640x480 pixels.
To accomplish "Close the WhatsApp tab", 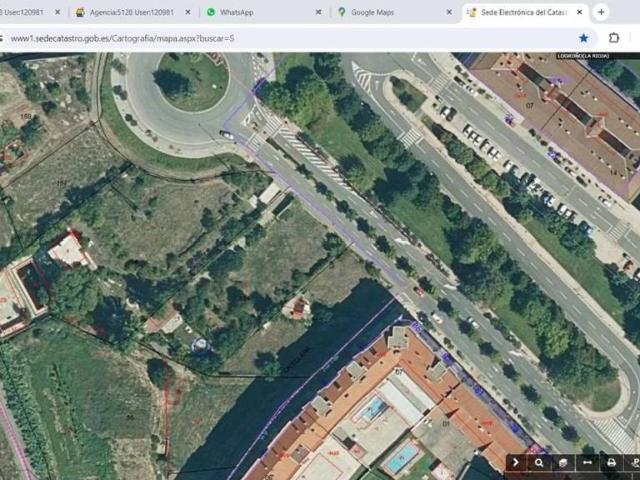I will [318, 12].
